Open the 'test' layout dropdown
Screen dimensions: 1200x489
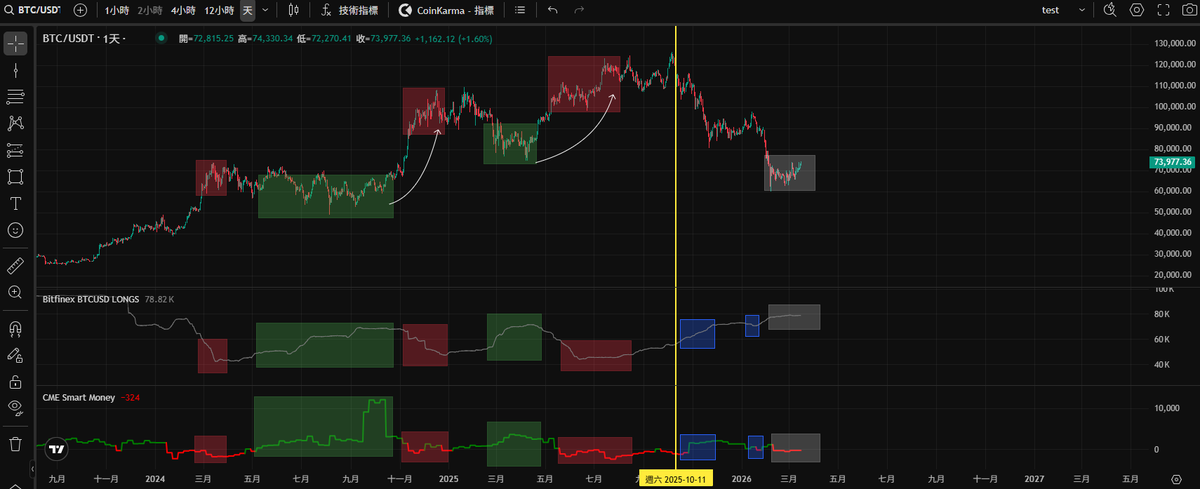pyautogui.click(x=1064, y=10)
